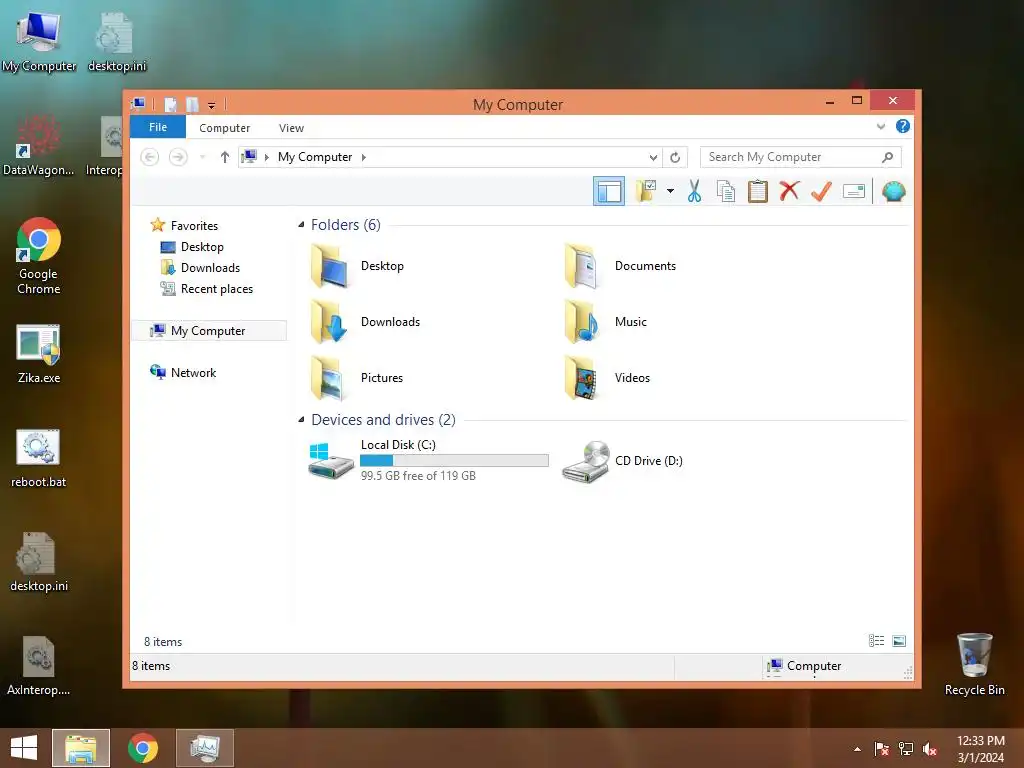This screenshot has width=1024, height=768.
Task: Select Local Disk (C:) drive
Action: (x=428, y=460)
